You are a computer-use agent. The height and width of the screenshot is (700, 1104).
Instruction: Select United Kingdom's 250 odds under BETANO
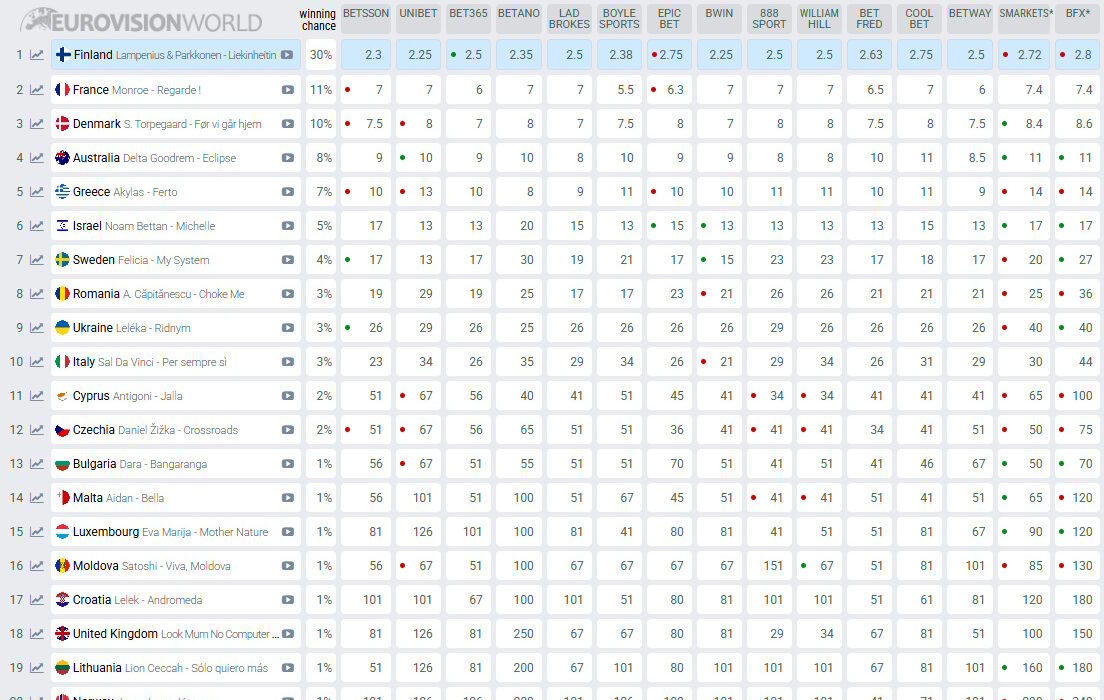coord(520,634)
